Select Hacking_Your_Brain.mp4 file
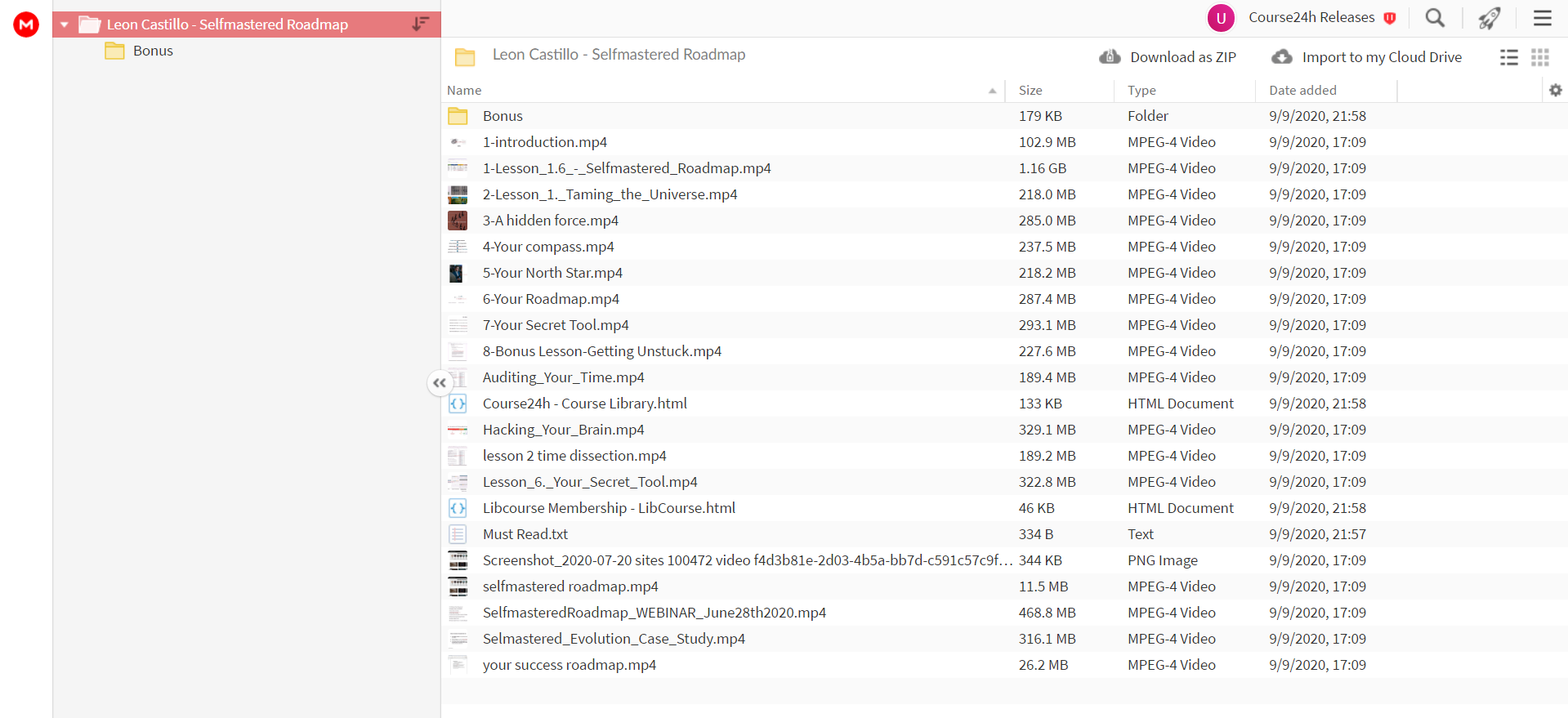The width and height of the screenshot is (1568, 718). click(563, 430)
